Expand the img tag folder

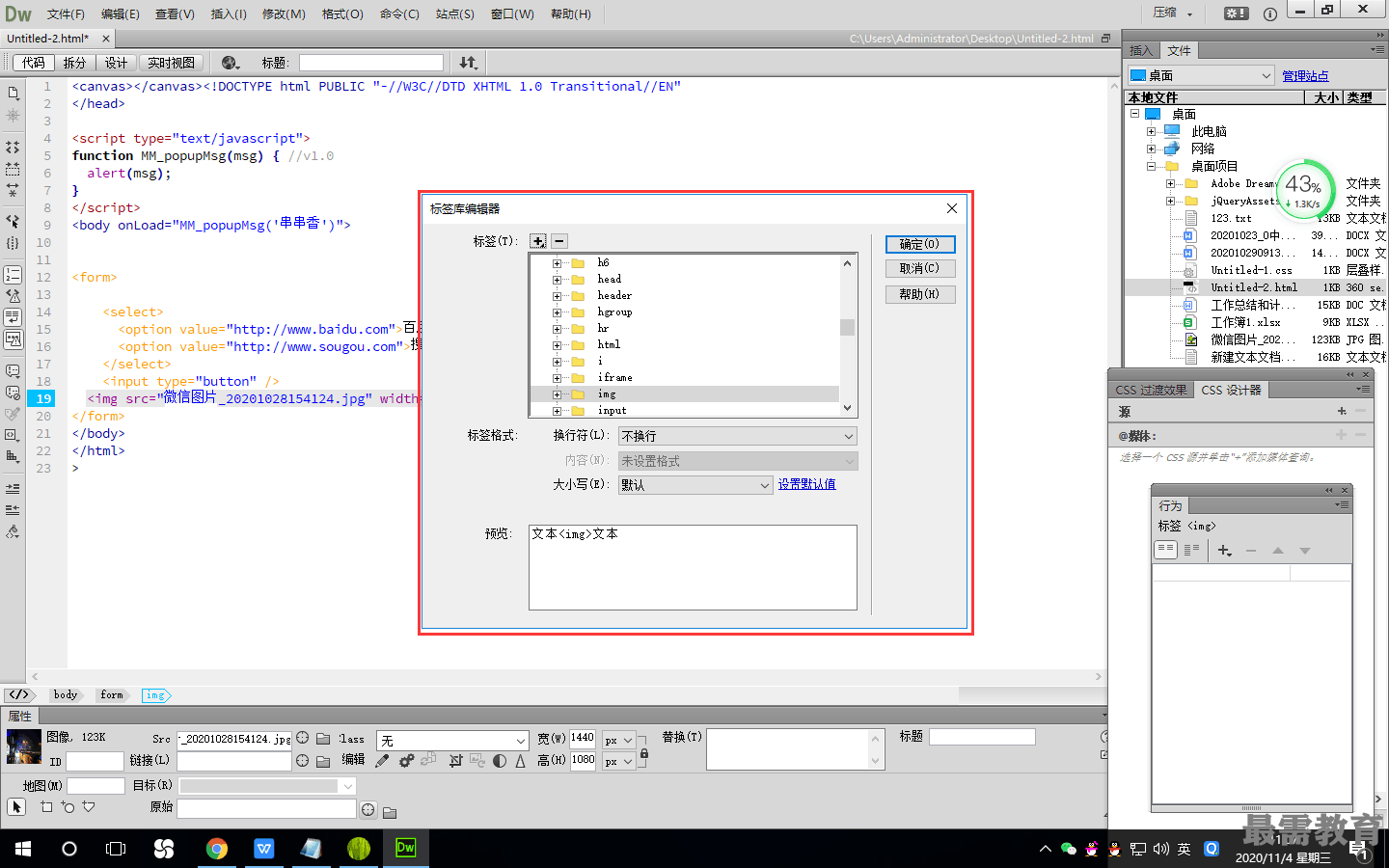[x=557, y=394]
